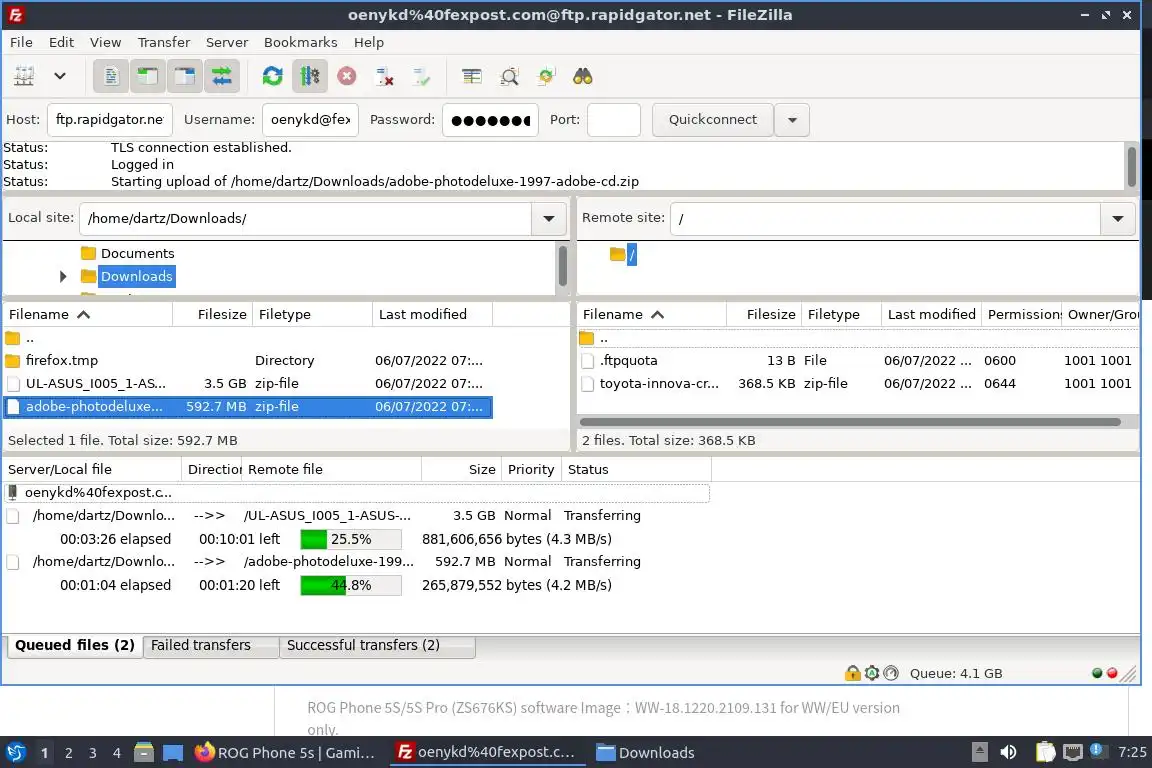
Task: Open the Bookmarks menu
Action: coord(300,43)
